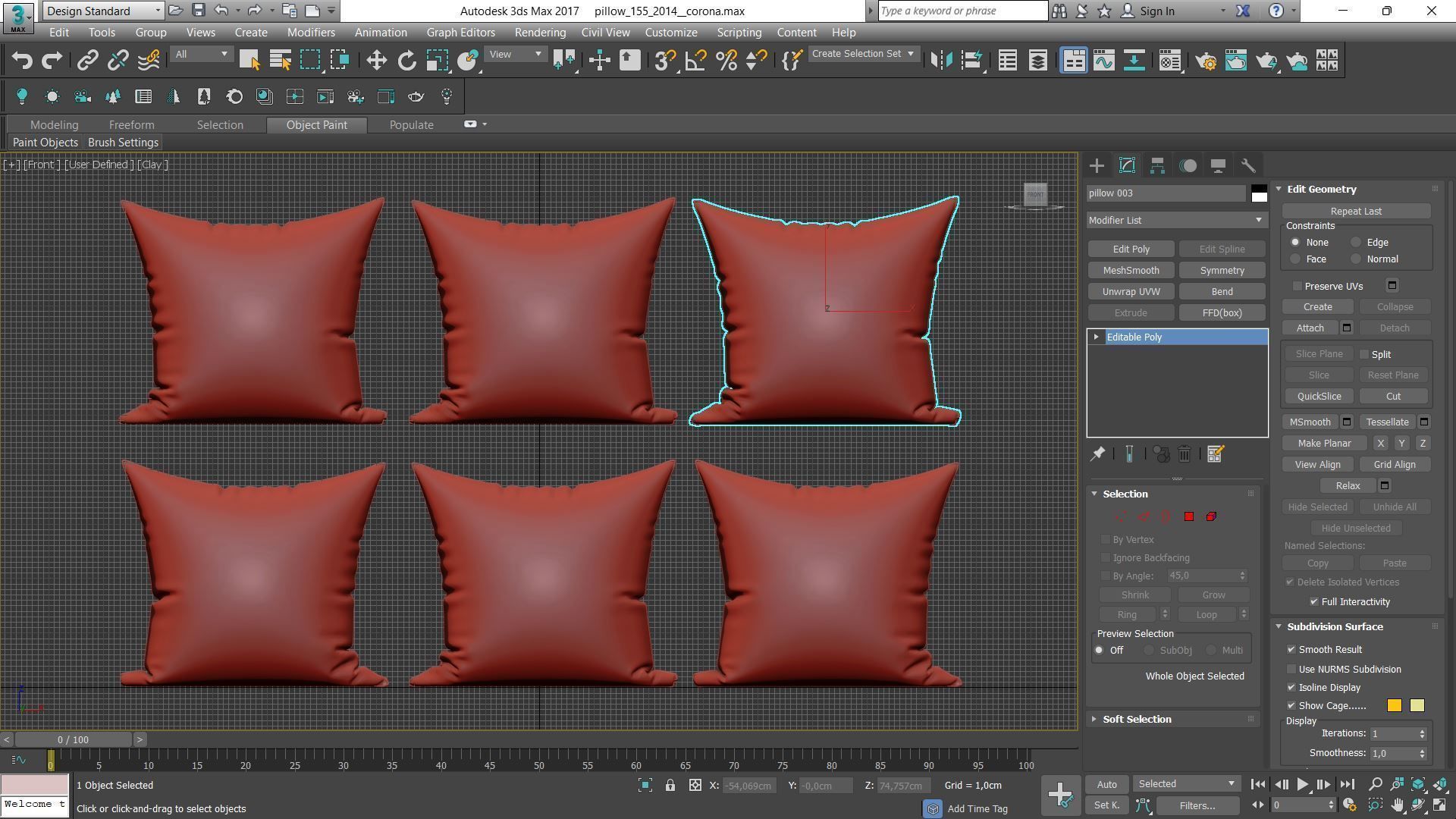Switch to Utilities command panel
Image resolution: width=1456 pixels, height=819 pixels.
click(1248, 165)
